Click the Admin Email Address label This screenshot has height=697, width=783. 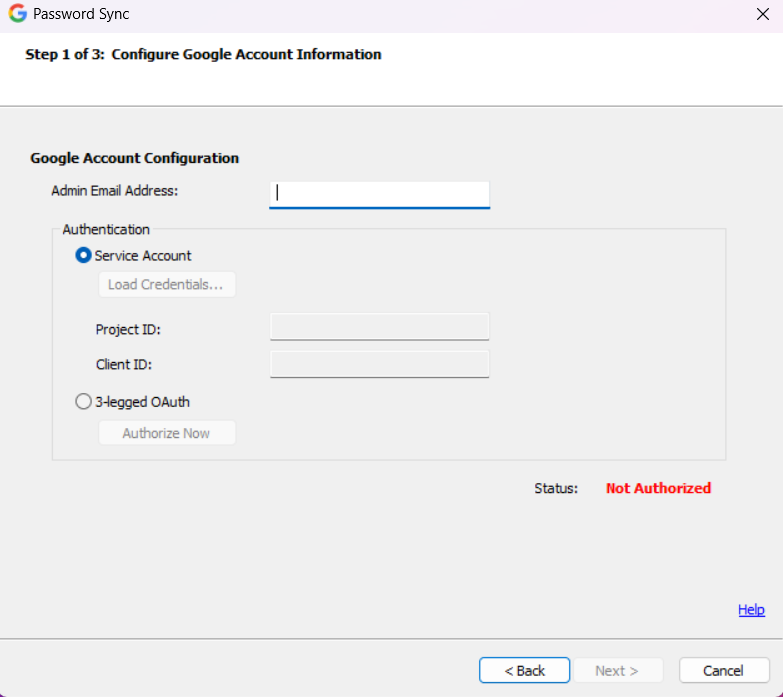tap(114, 191)
